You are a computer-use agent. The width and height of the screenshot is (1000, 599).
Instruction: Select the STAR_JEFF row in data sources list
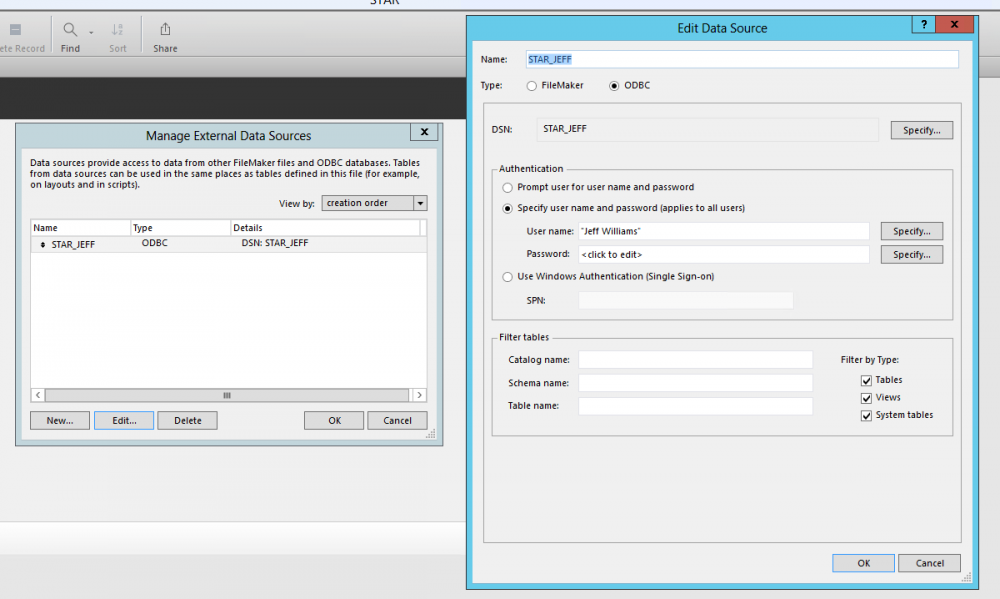click(x=228, y=244)
